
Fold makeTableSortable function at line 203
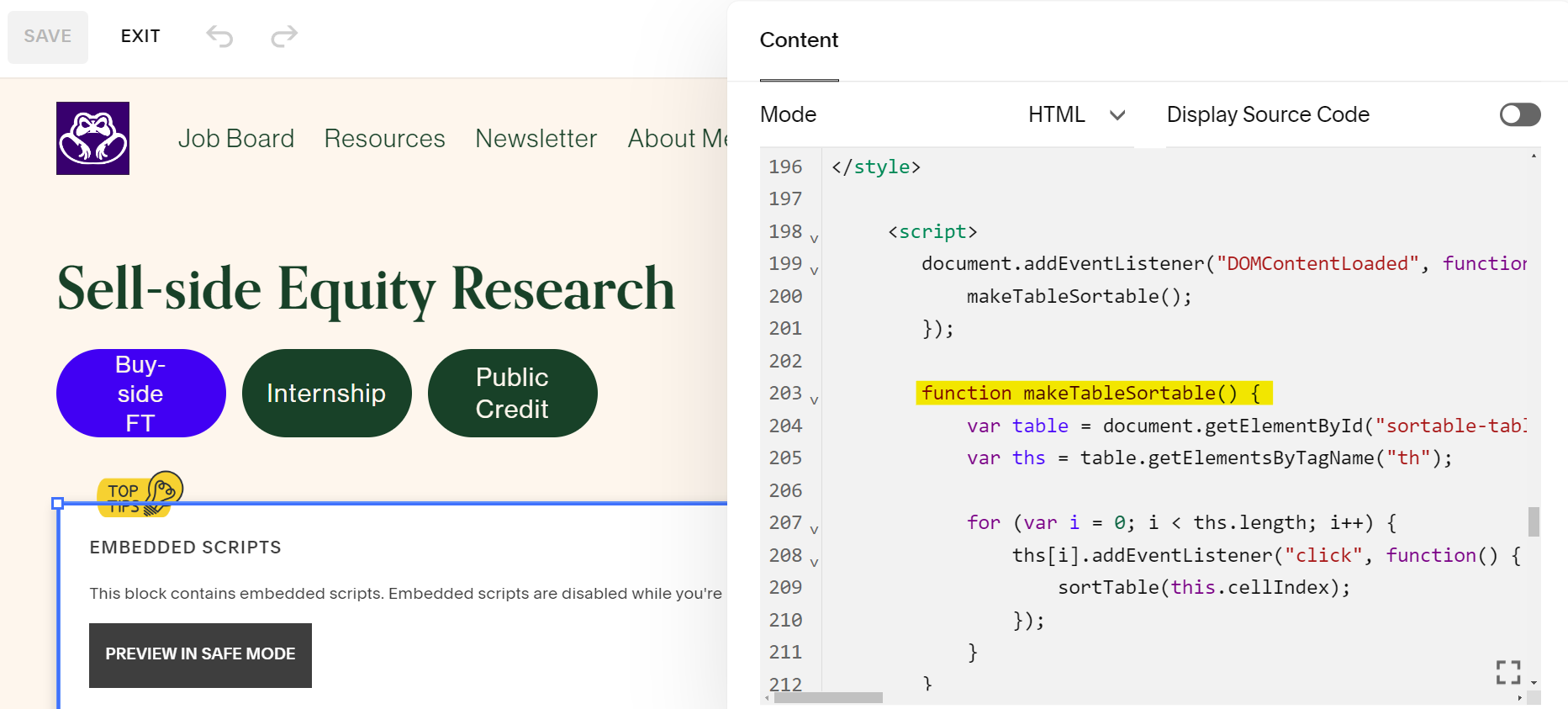tap(814, 400)
